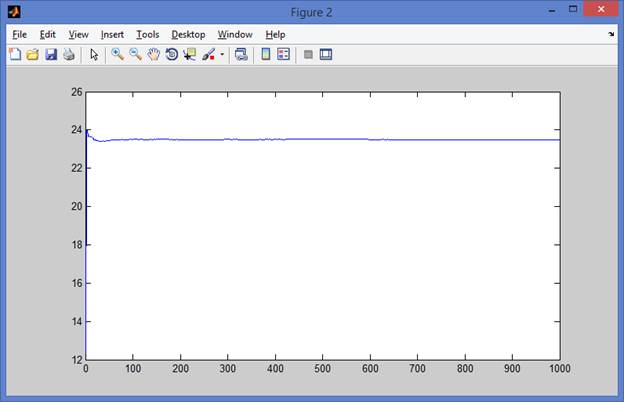Expand the brush color dropdown arrow
The height and width of the screenshot is (402, 624).
(222, 55)
